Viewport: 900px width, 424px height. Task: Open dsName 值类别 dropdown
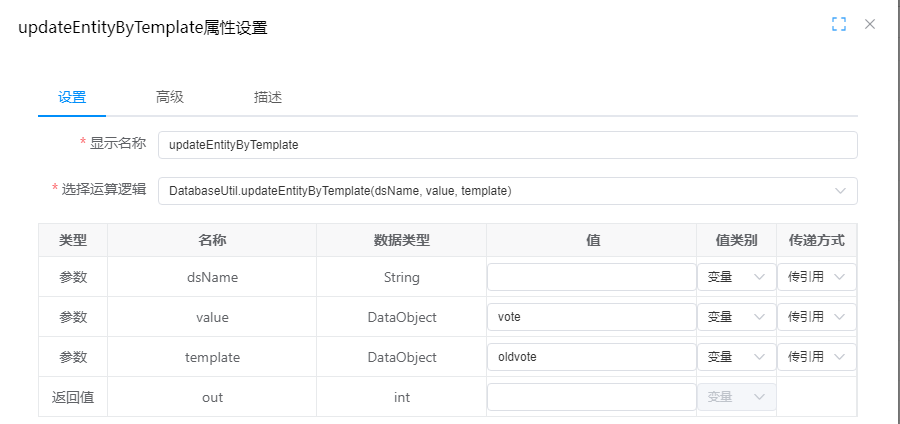(x=735, y=277)
